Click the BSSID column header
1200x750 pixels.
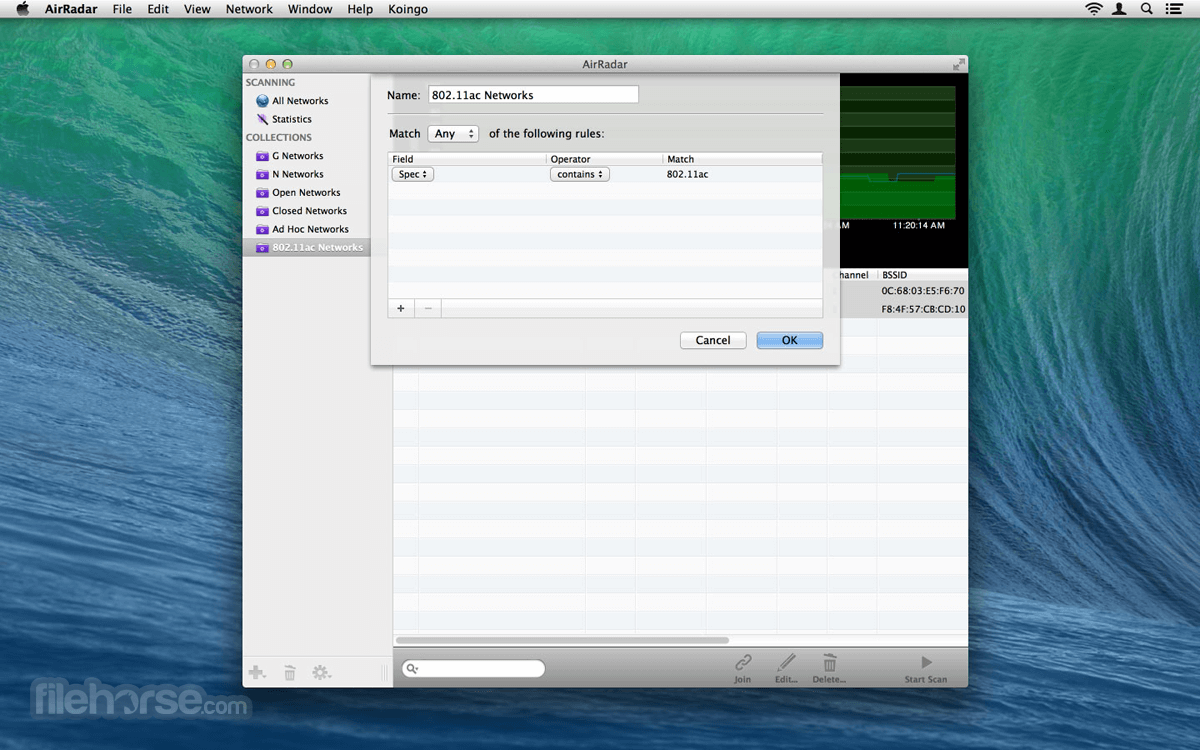tap(922, 275)
